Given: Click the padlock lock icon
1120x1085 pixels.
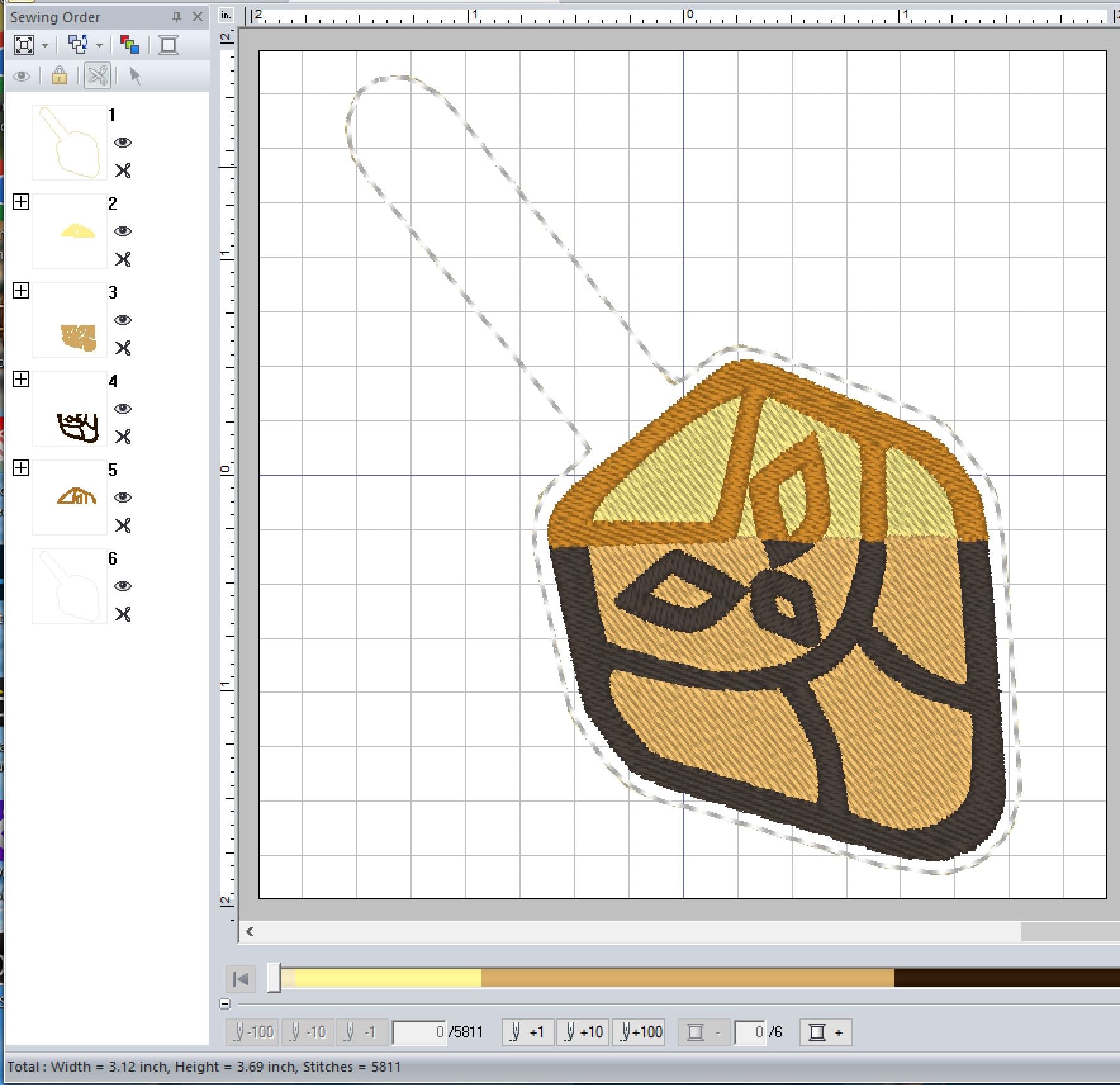Looking at the screenshot, I should pyautogui.click(x=60, y=76).
